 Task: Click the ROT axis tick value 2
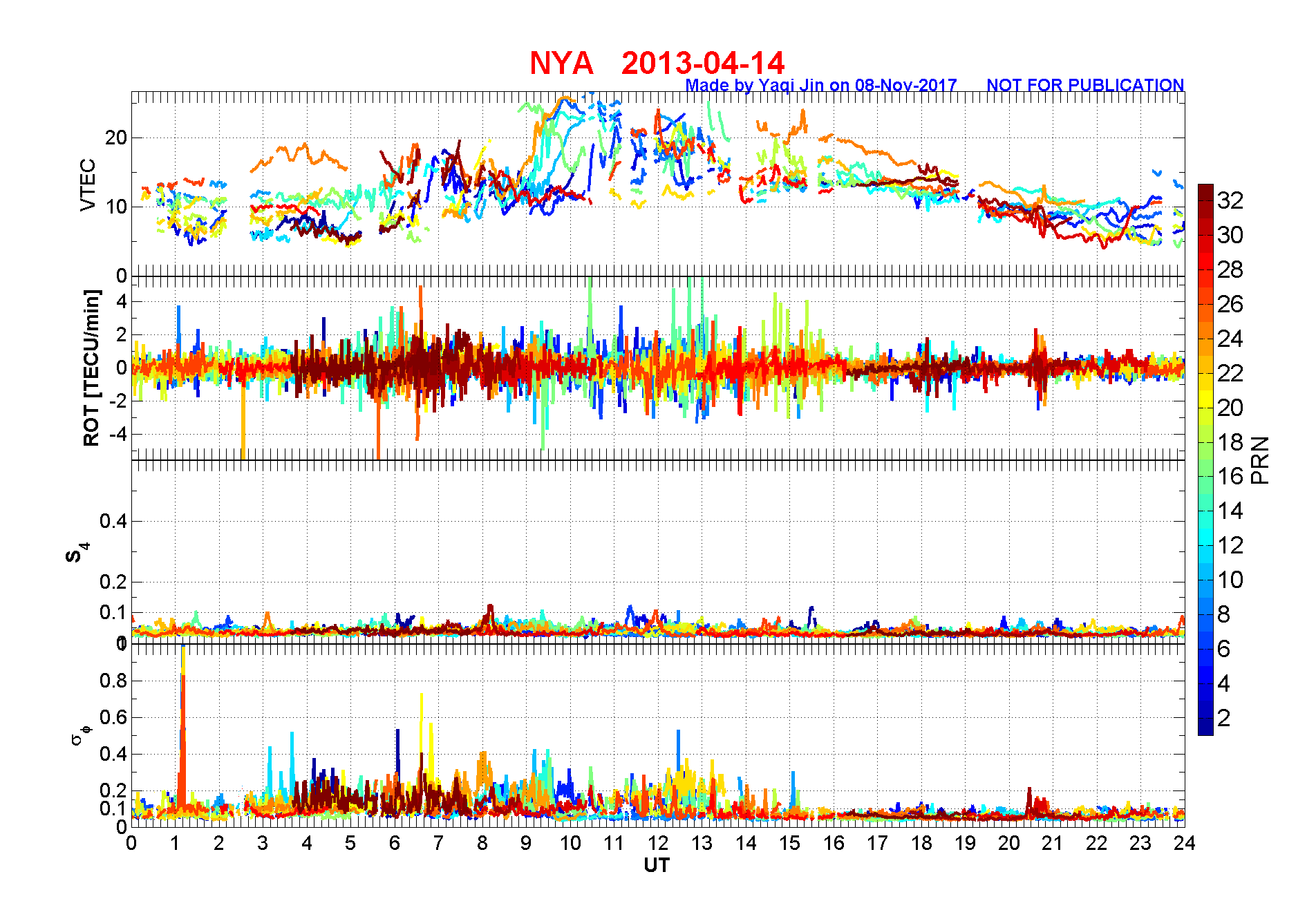[x=122, y=334]
